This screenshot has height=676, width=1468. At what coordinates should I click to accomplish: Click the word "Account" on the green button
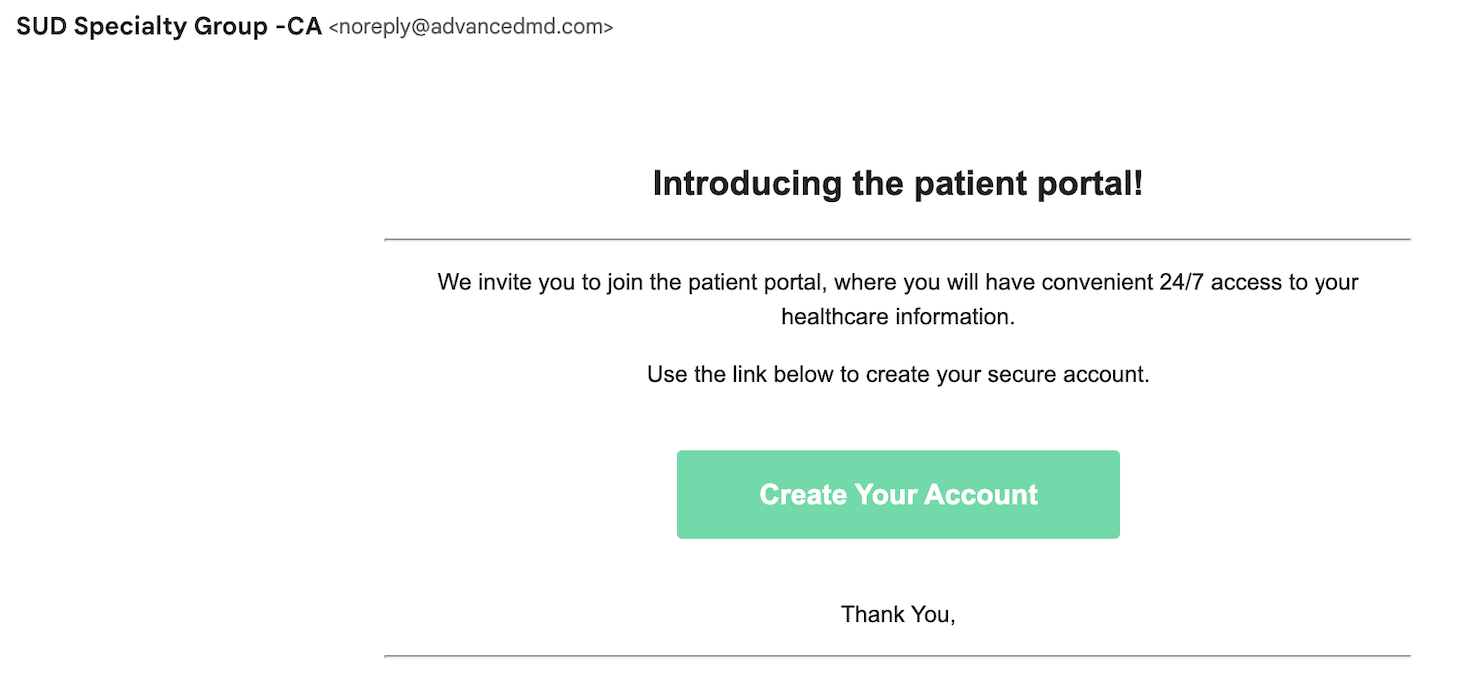click(x=981, y=494)
